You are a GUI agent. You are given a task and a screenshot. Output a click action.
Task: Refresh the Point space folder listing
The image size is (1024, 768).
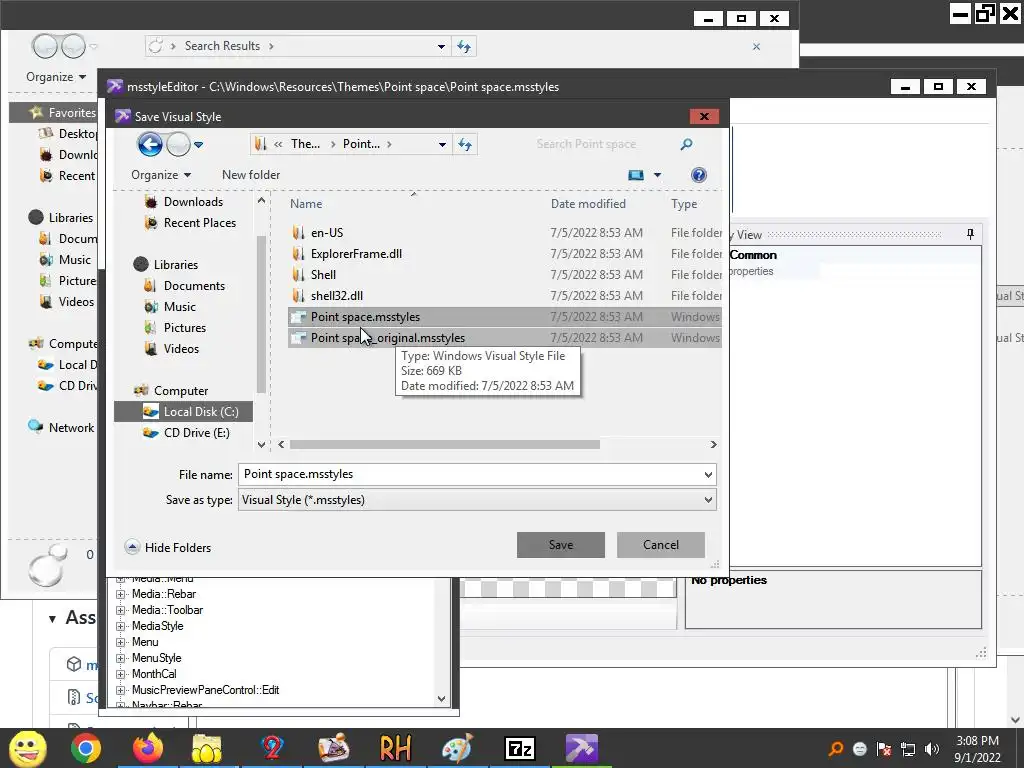click(x=465, y=144)
